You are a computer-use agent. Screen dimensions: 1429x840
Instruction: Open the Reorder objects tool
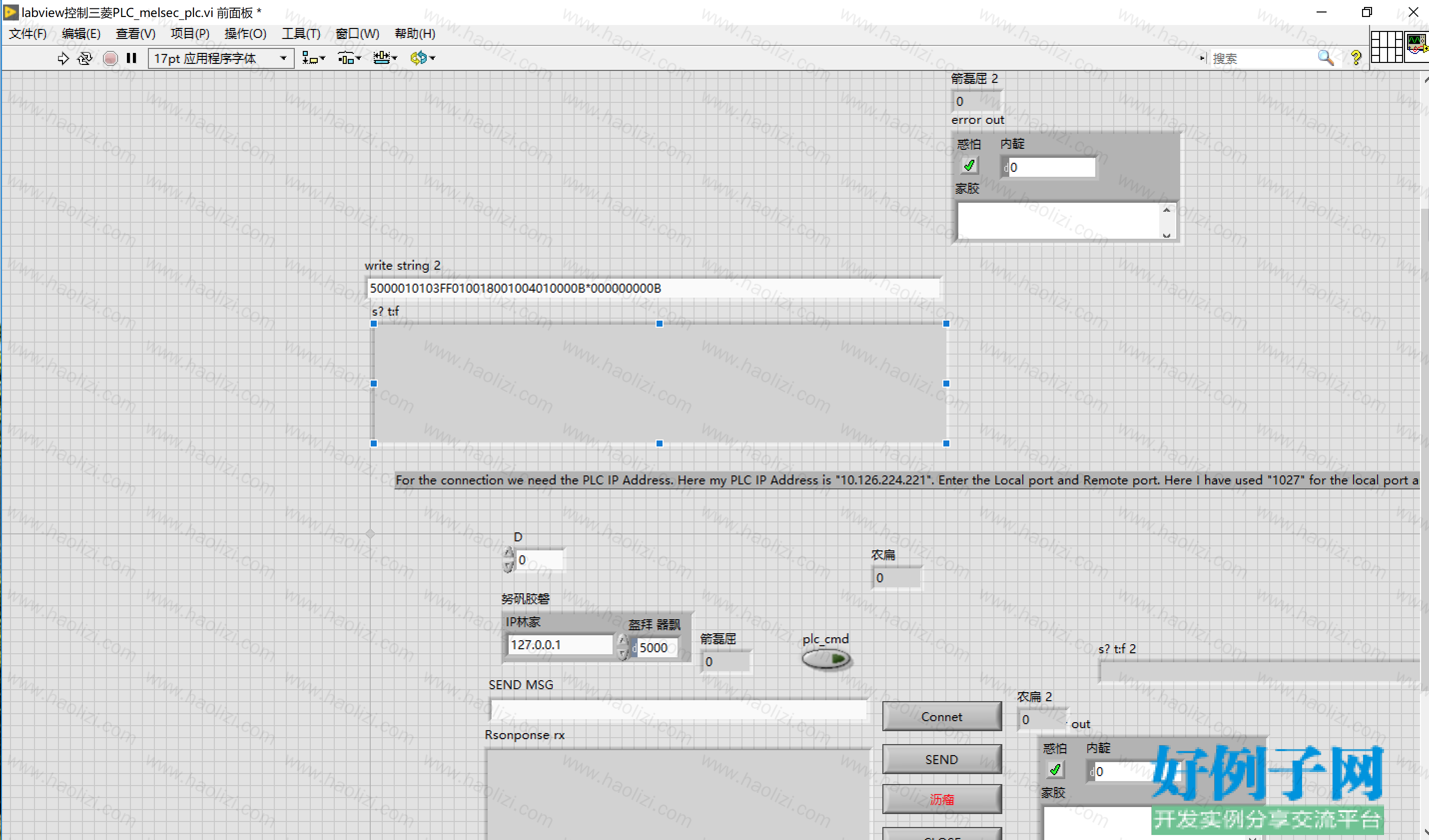(x=419, y=58)
